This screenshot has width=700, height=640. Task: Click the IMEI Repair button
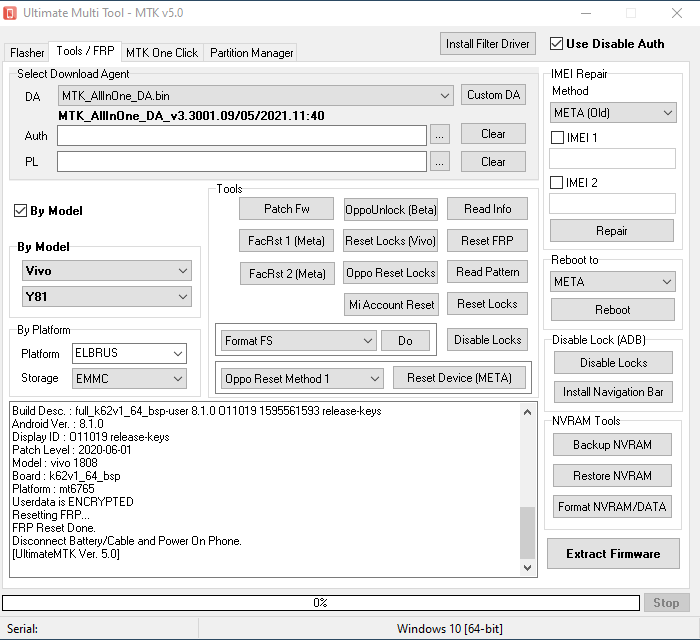point(612,231)
